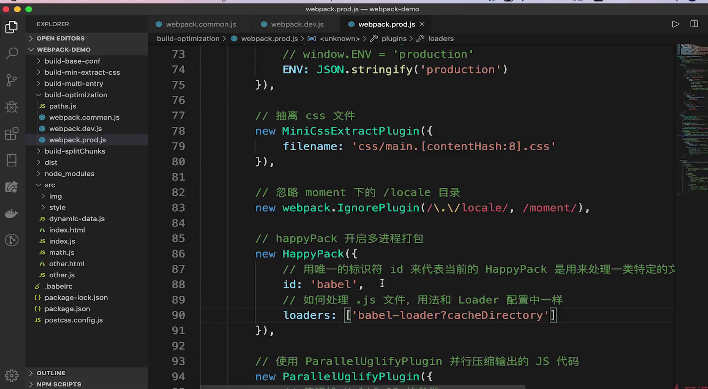Viewport: 708px width, 389px height.
Task: Open the Source Control view icon
Action: click(11, 80)
